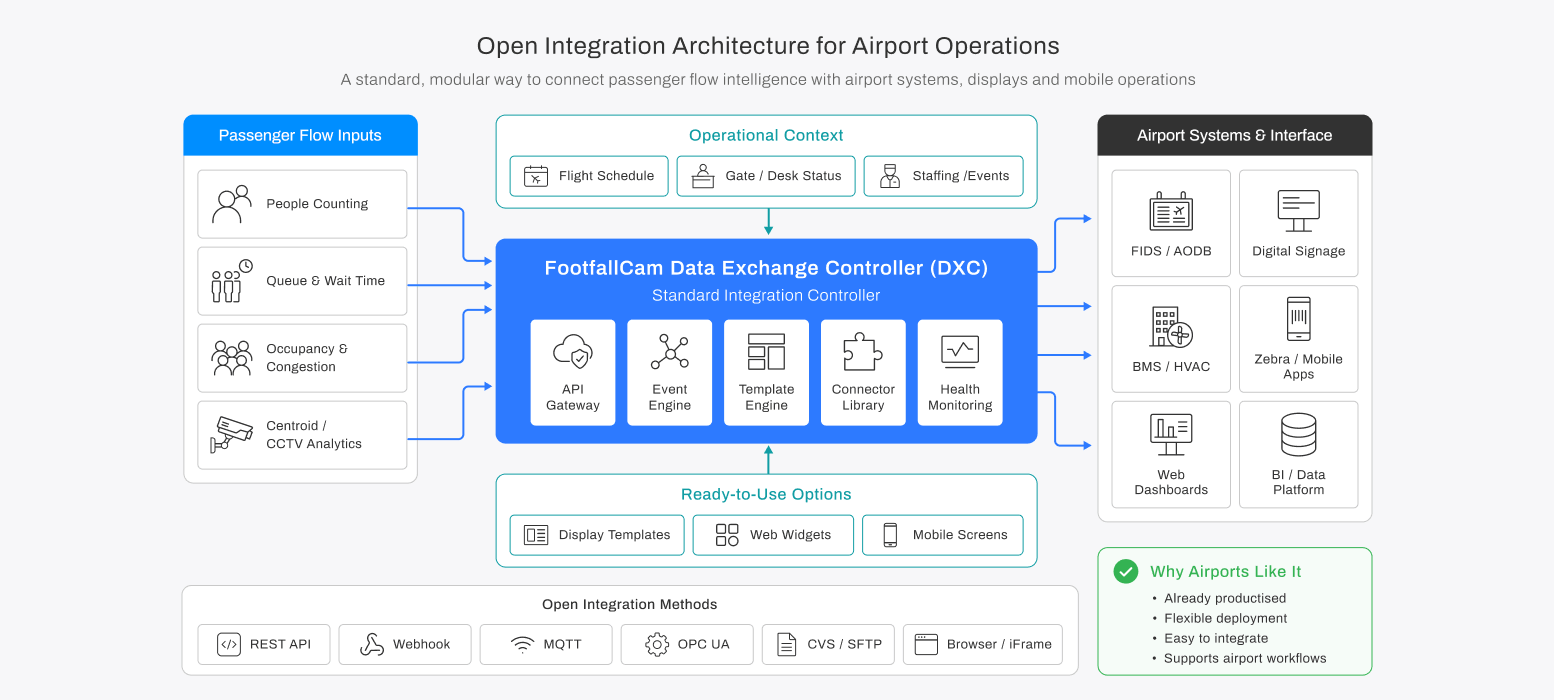Click the MQTT label text

[x=563, y=645]
